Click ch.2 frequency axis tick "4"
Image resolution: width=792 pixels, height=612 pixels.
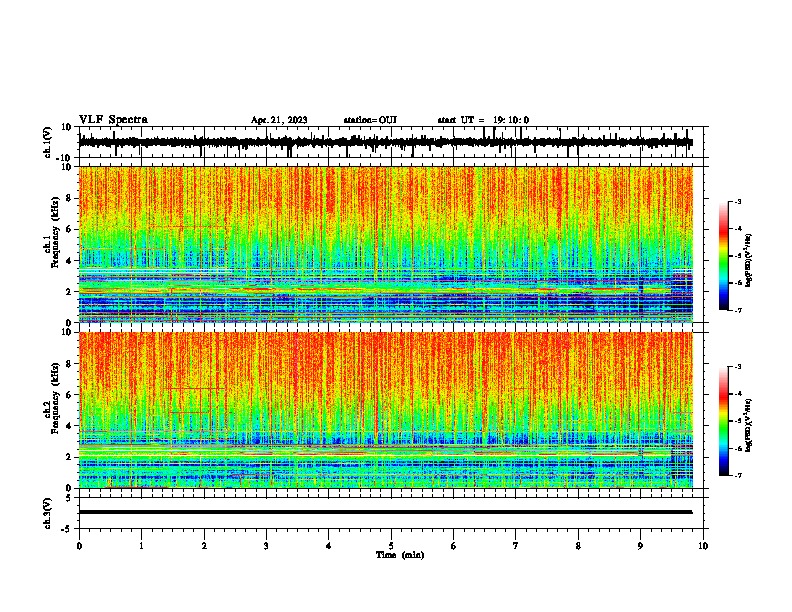[x=69, y=426]
